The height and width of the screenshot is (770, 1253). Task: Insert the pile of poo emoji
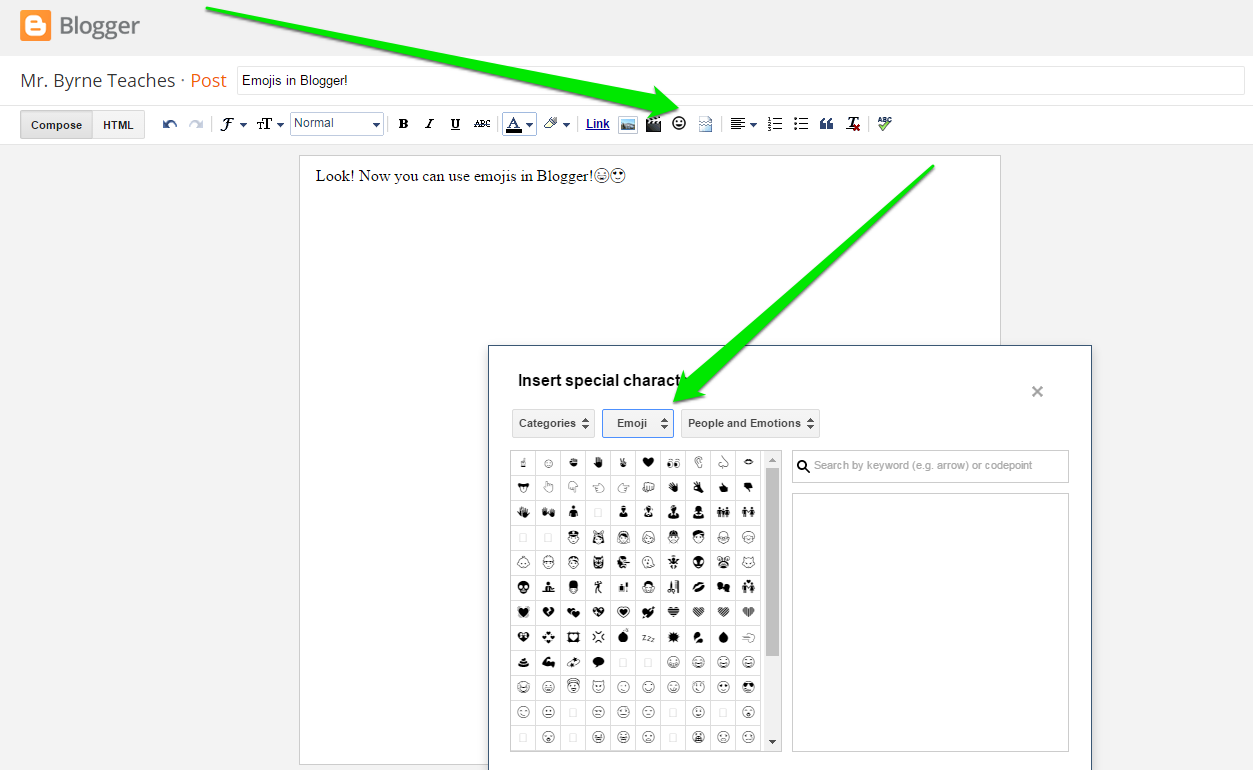(x=523, y=662)
